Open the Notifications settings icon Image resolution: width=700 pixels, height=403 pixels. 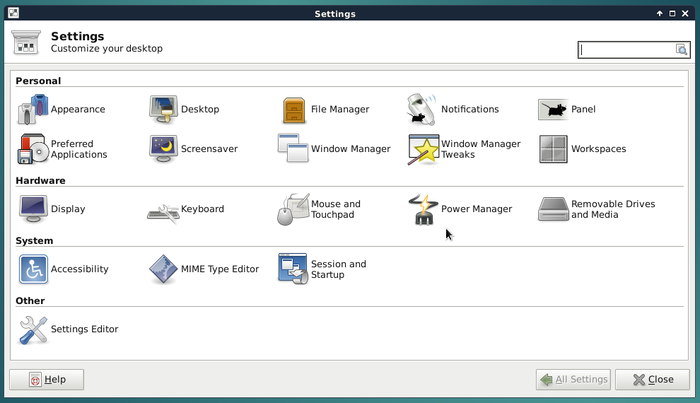point(421,109)
